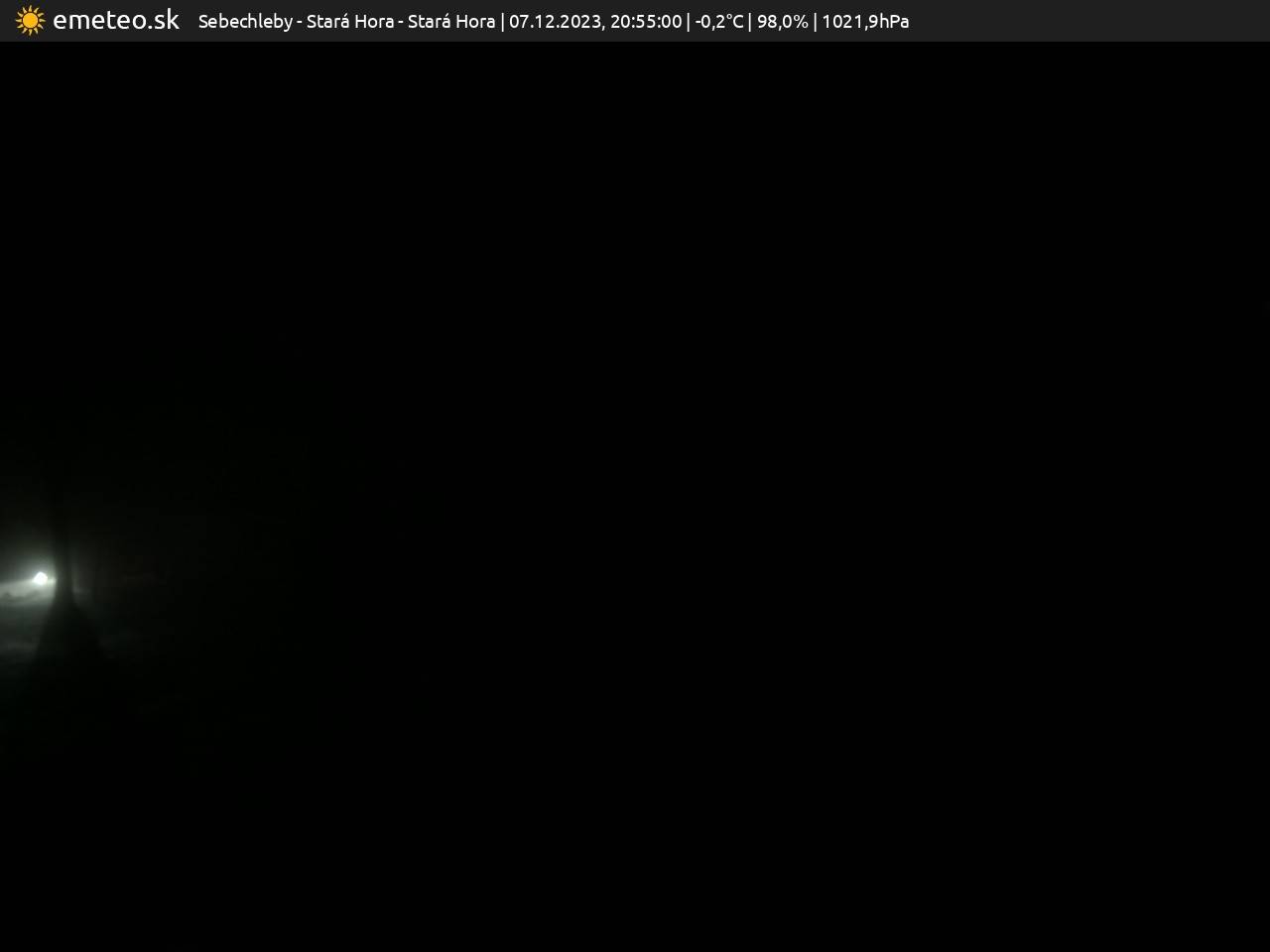The height and width of the screenshot is (952, 1270).
Task: Click the lit ground patch left of light
Action: tap(14, 593)
